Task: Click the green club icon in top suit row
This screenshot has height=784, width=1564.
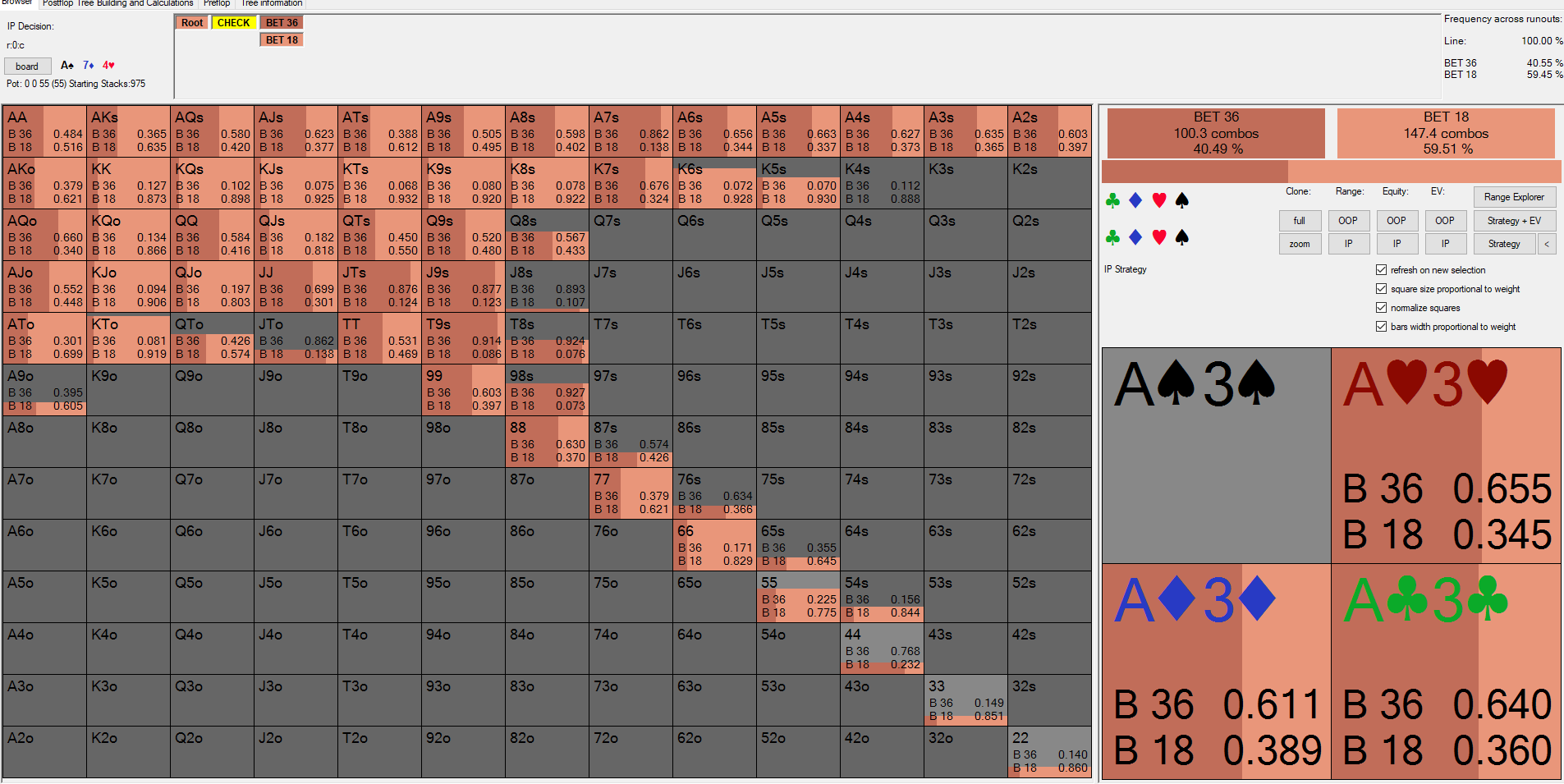Action: (x=1112, y=199)
